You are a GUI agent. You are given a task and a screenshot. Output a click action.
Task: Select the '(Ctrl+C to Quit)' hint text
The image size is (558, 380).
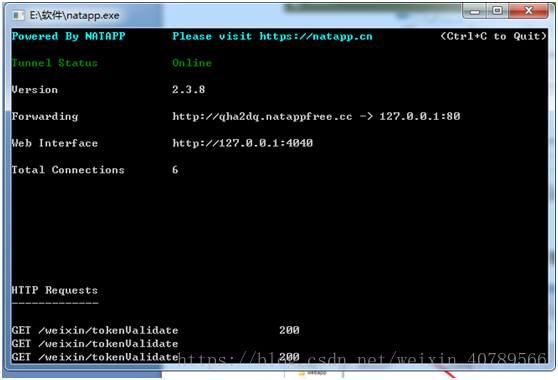[493, 36]
